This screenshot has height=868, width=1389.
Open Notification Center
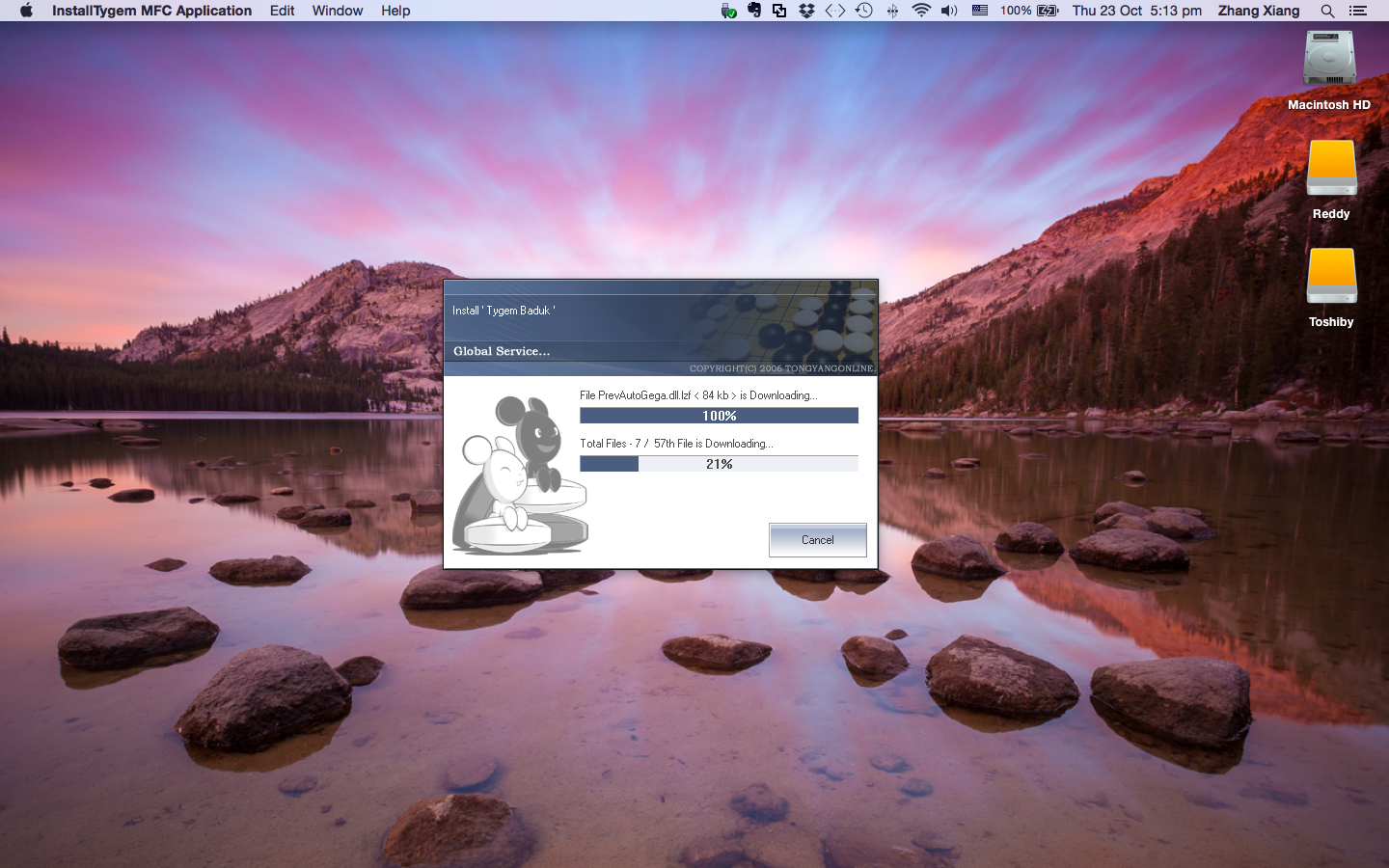click(x=1358, y=11)
